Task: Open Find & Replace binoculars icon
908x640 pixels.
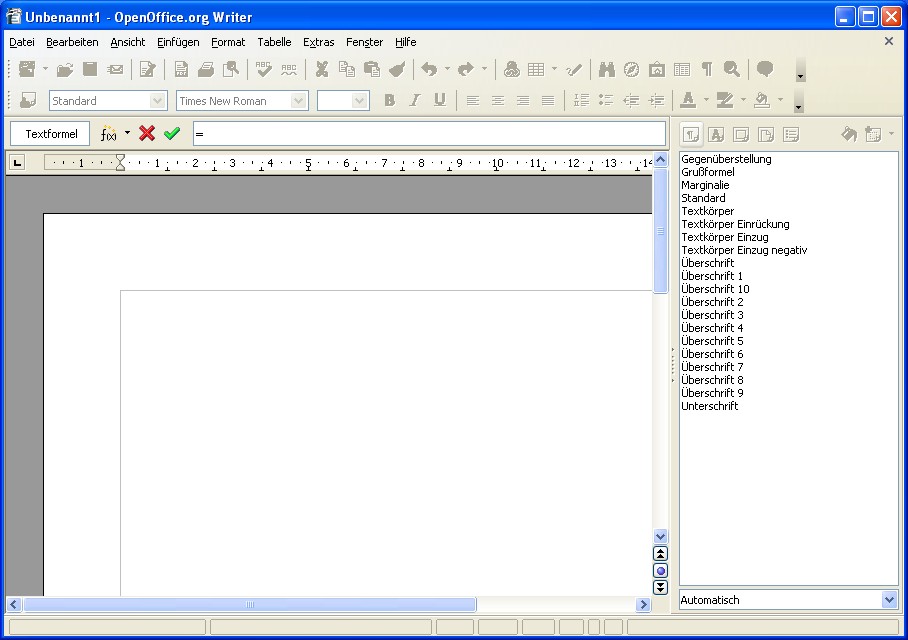Action: [x=606, y=70]
